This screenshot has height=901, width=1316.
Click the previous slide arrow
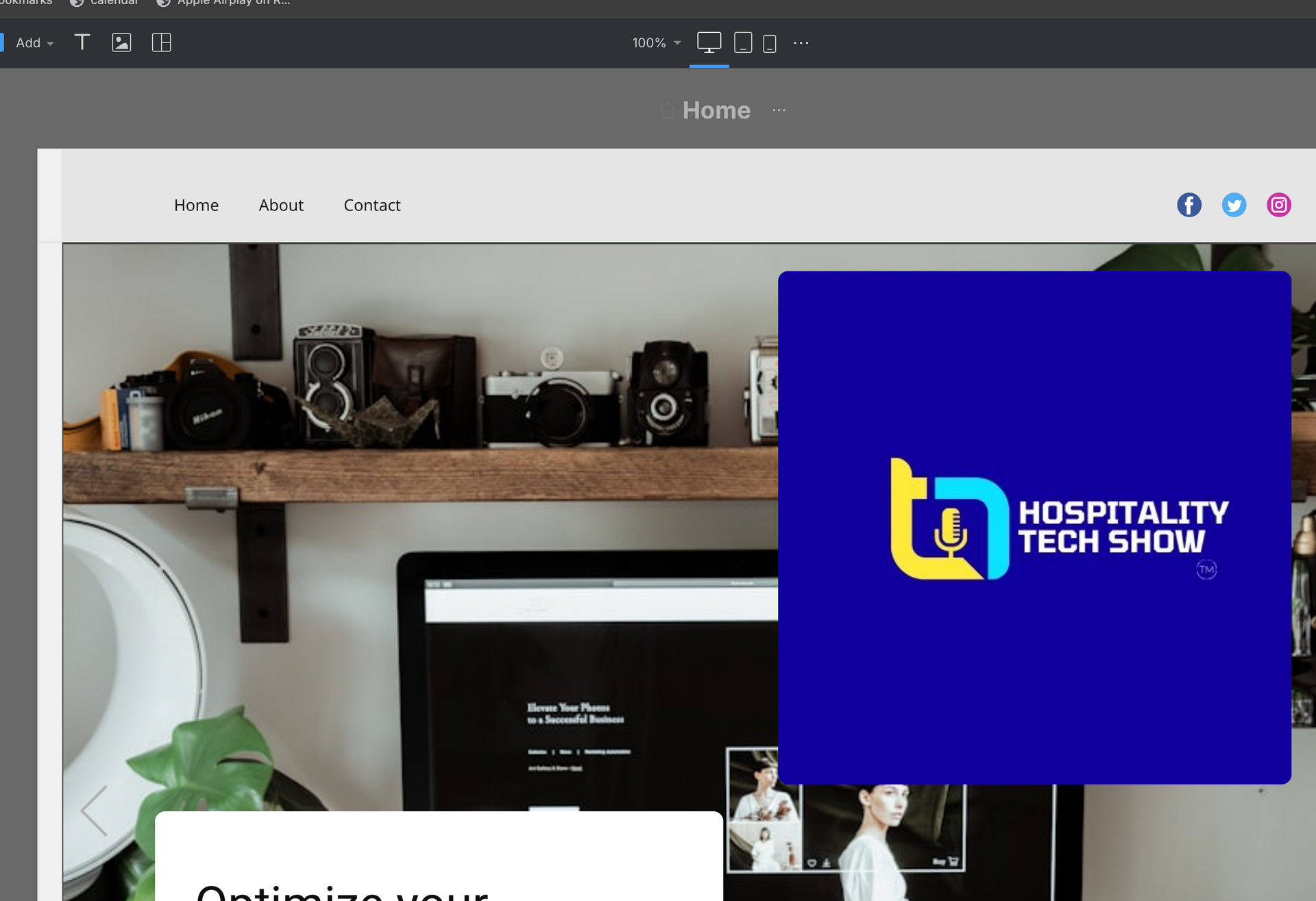tap(95, 811)
